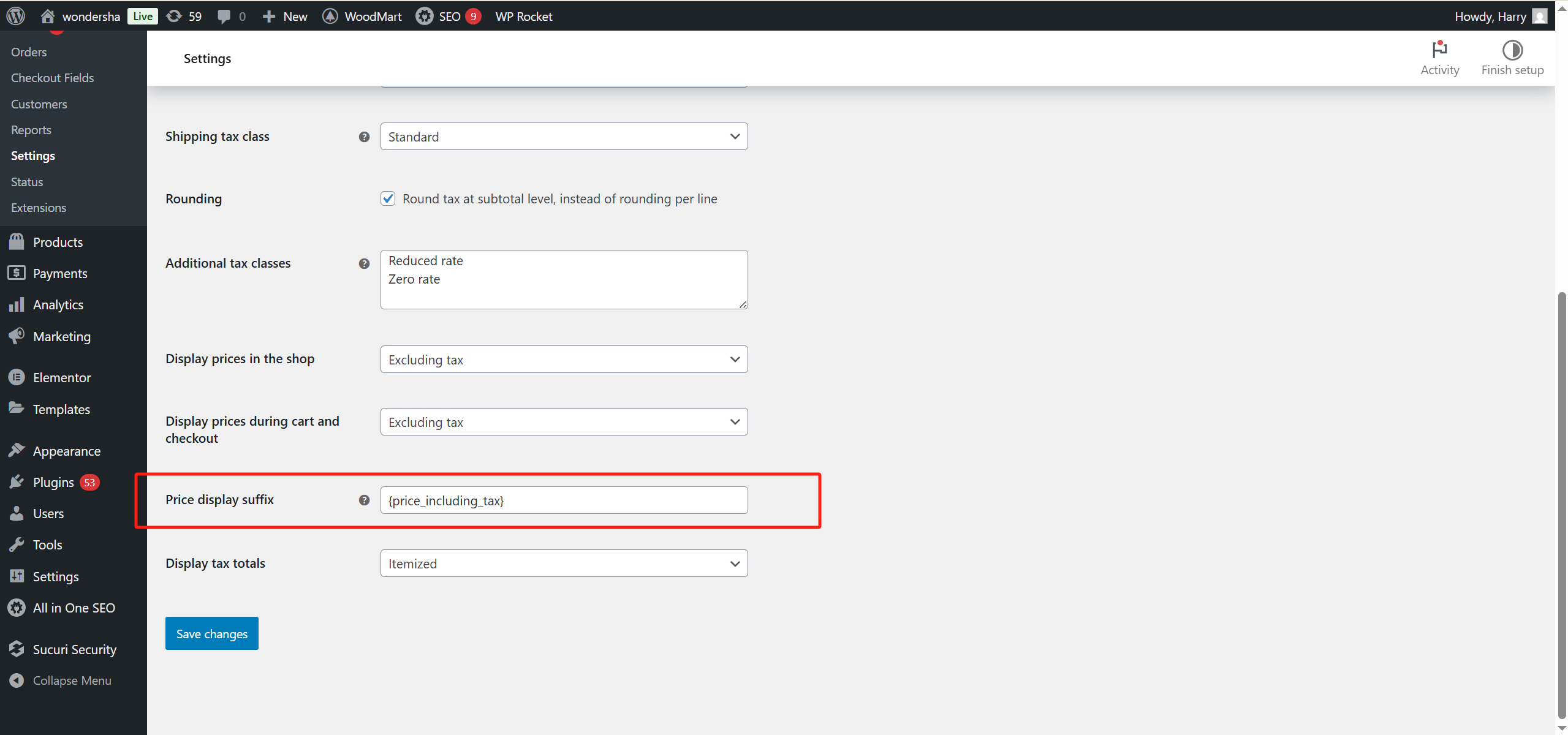This screenshot has height=735, width=1568.
Task: Open the Shipping tax class dropdown
Action: pyautogui.click(x=563, y=136)
